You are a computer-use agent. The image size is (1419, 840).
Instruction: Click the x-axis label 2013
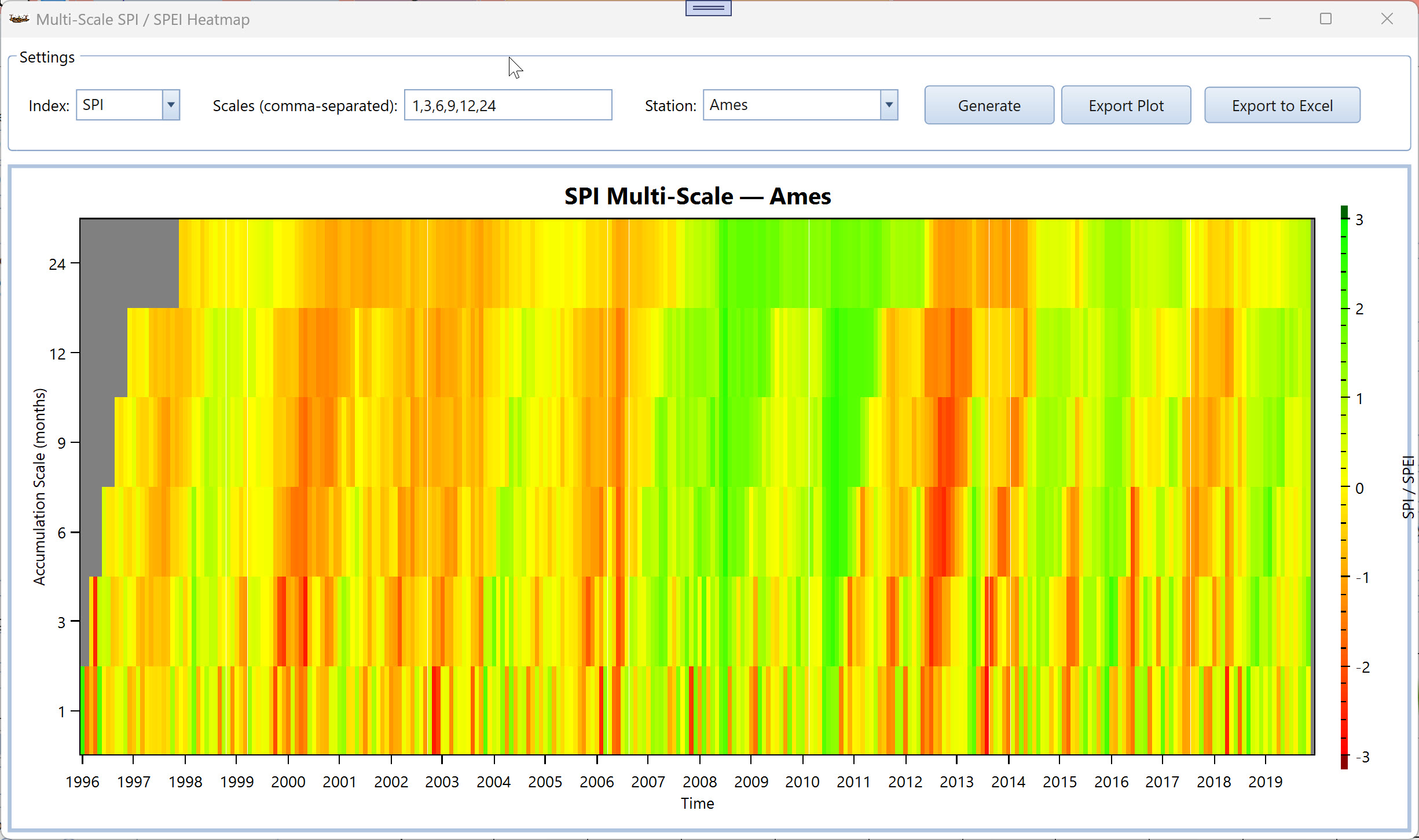[956, 782]
